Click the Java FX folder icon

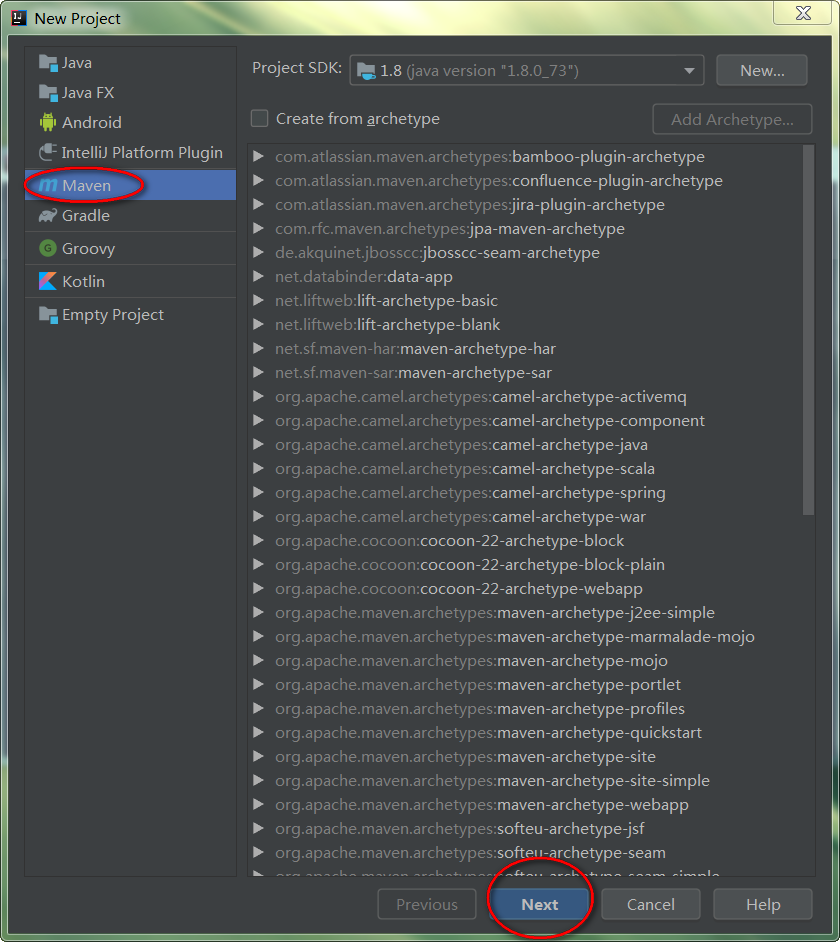click(x=48, y=93)
